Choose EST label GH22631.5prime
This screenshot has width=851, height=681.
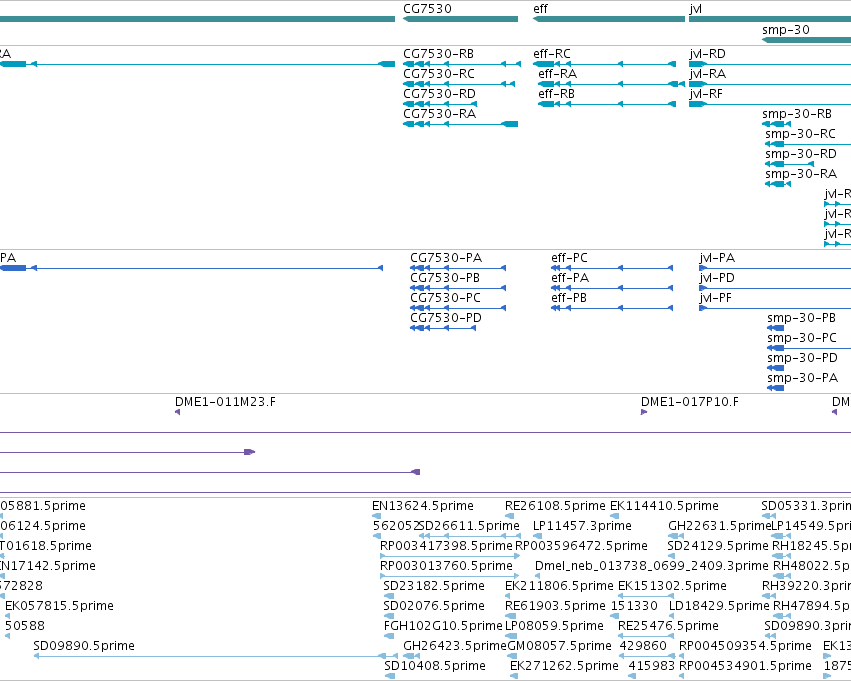pyautogui.click(x=720, y=526)
